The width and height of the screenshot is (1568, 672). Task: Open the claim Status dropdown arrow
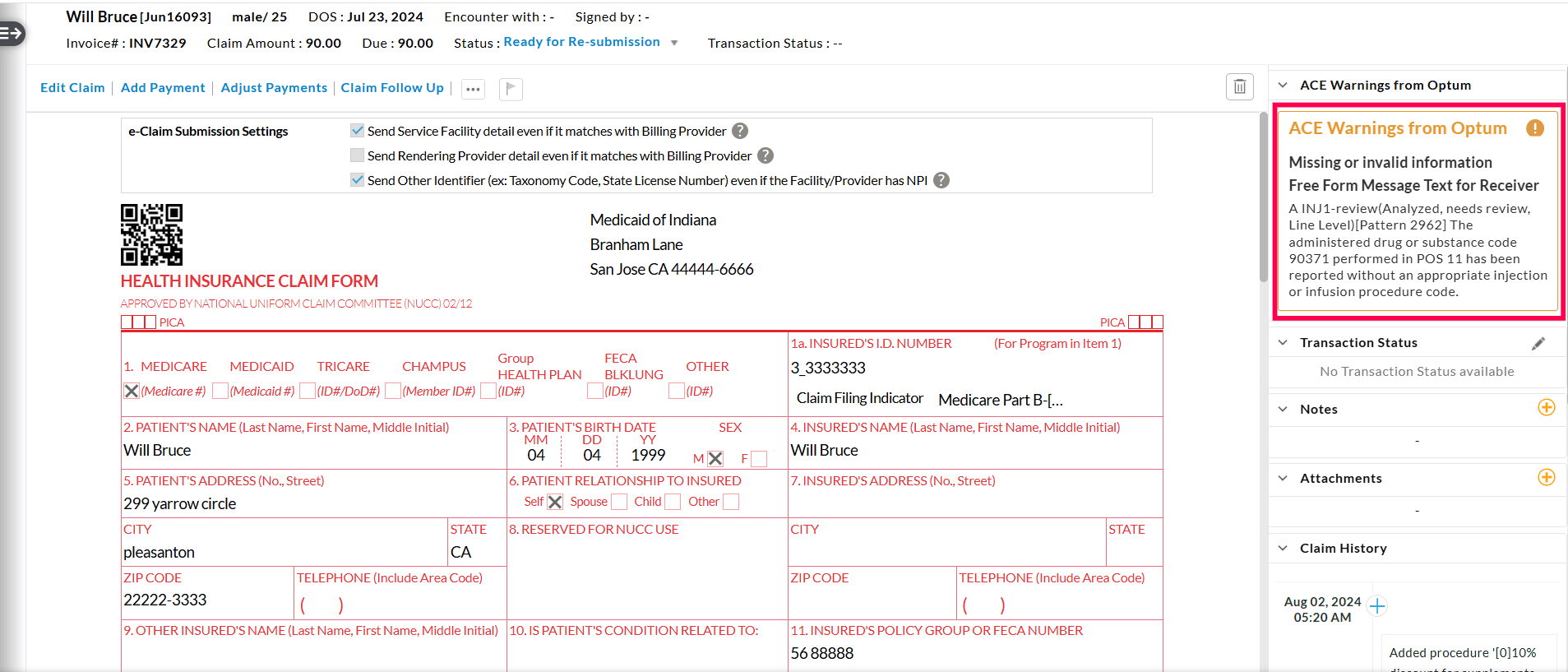(x=674, y=43)
